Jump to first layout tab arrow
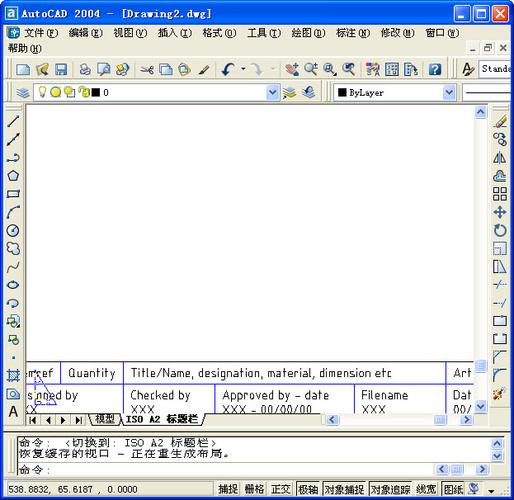Image resolution: width=514 pixels, height=500 pixels. tap(32, 420)
